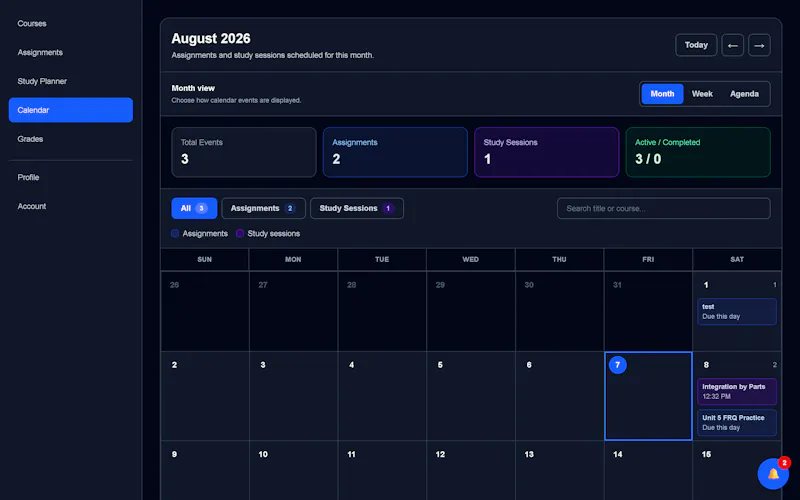
Task: Switch to Week view
Action: point(702,94)
